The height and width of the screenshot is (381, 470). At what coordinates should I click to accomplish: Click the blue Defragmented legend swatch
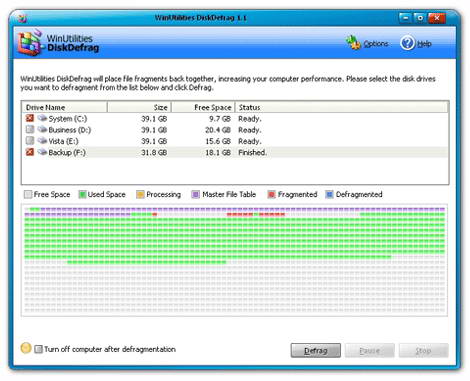[x=330, y=194]
